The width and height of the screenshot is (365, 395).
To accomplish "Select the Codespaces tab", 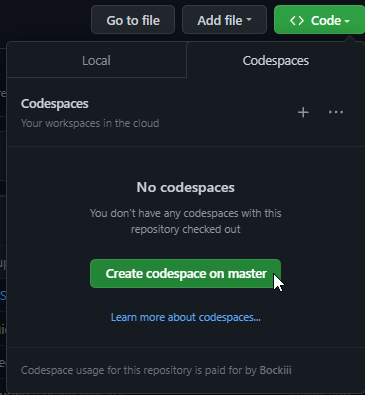I will pos(276,61).
